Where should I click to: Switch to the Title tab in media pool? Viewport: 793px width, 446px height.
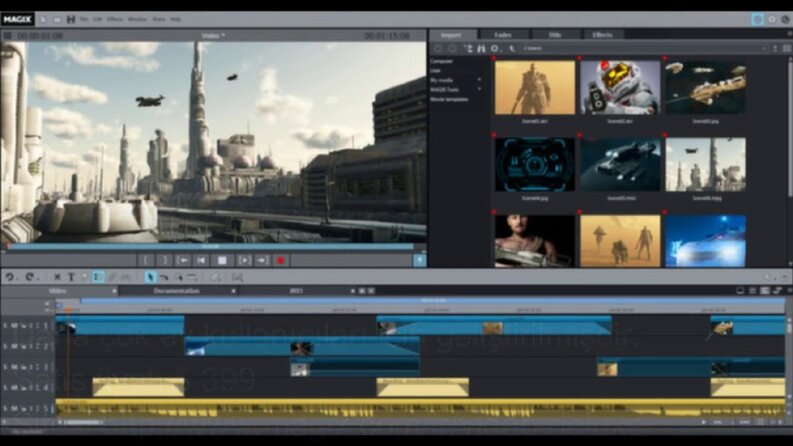[555, 35]
